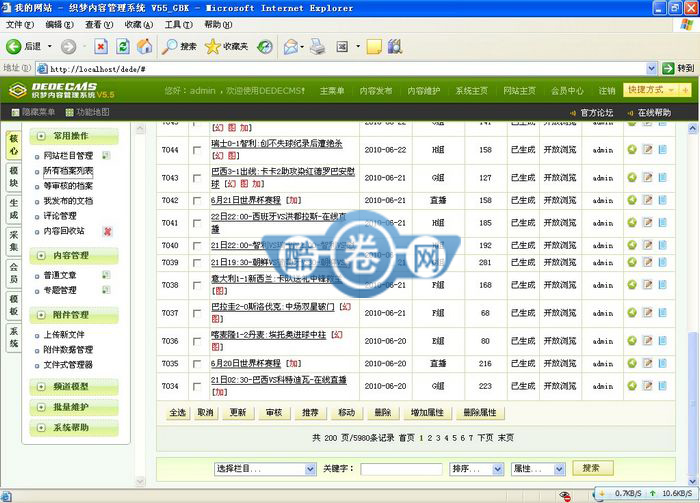Click the Mail envelope icon
The image size is (700, 503).
291,46
